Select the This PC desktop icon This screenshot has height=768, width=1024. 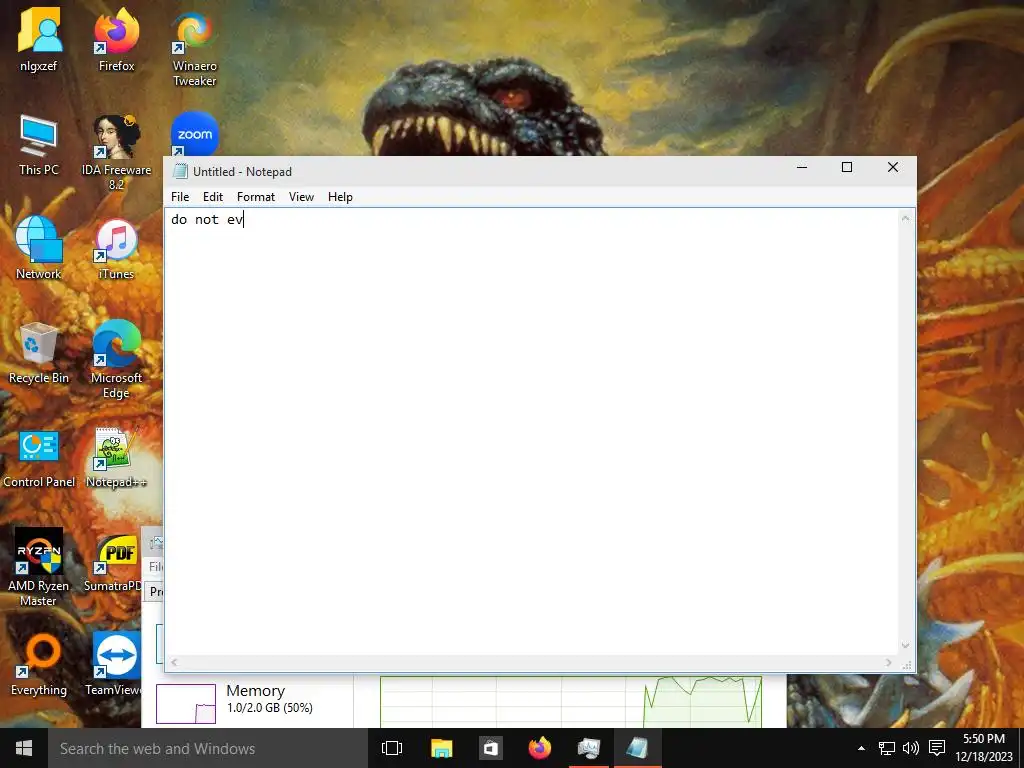(x=39, y=145)
